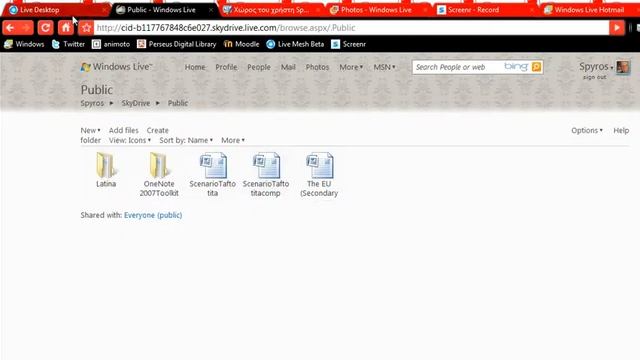Open the Twitter bookmark
Screen dimensions: 640x360
pos(68,44)
